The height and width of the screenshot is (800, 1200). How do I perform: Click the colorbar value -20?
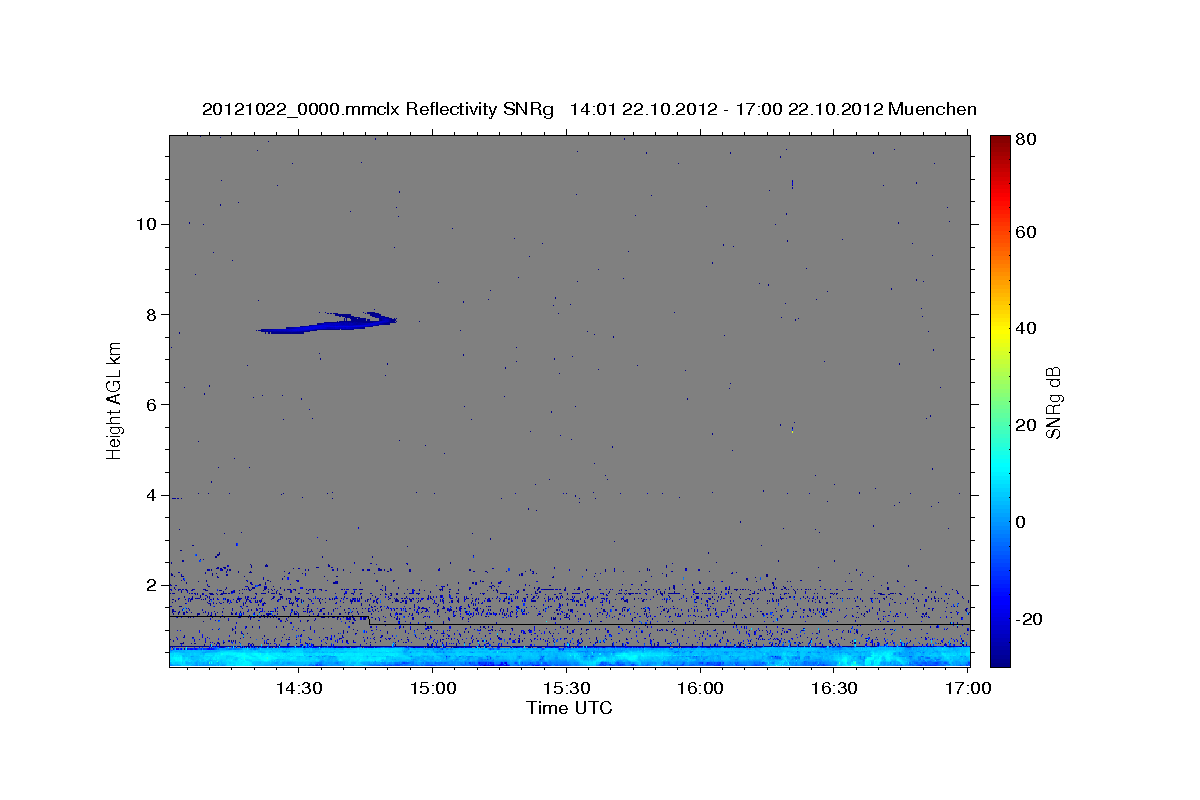(1032, 619)
